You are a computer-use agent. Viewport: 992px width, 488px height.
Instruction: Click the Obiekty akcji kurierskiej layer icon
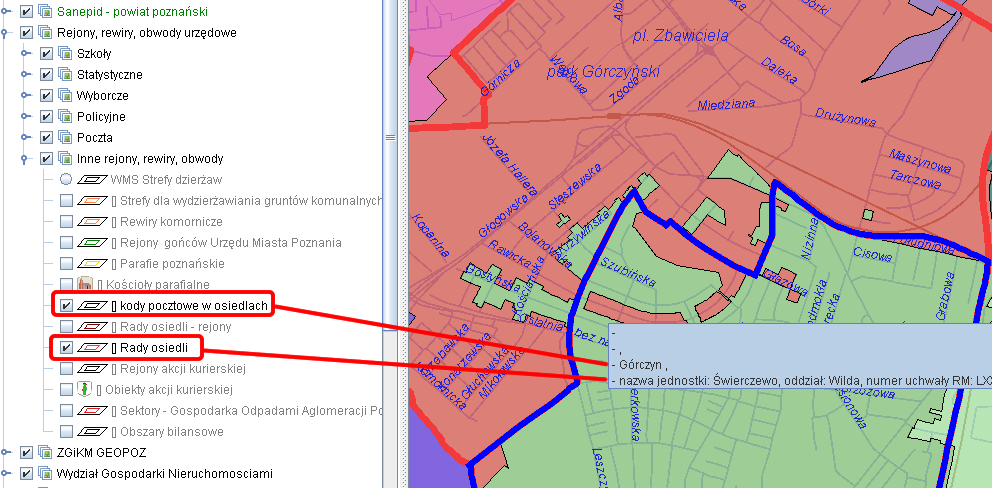click(x=86, y=390)
